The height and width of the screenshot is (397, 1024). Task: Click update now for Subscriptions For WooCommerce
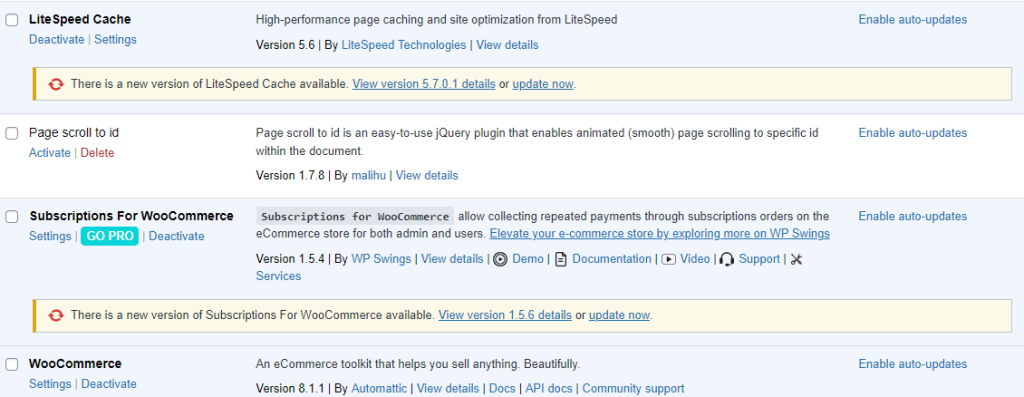coord(619,315)
